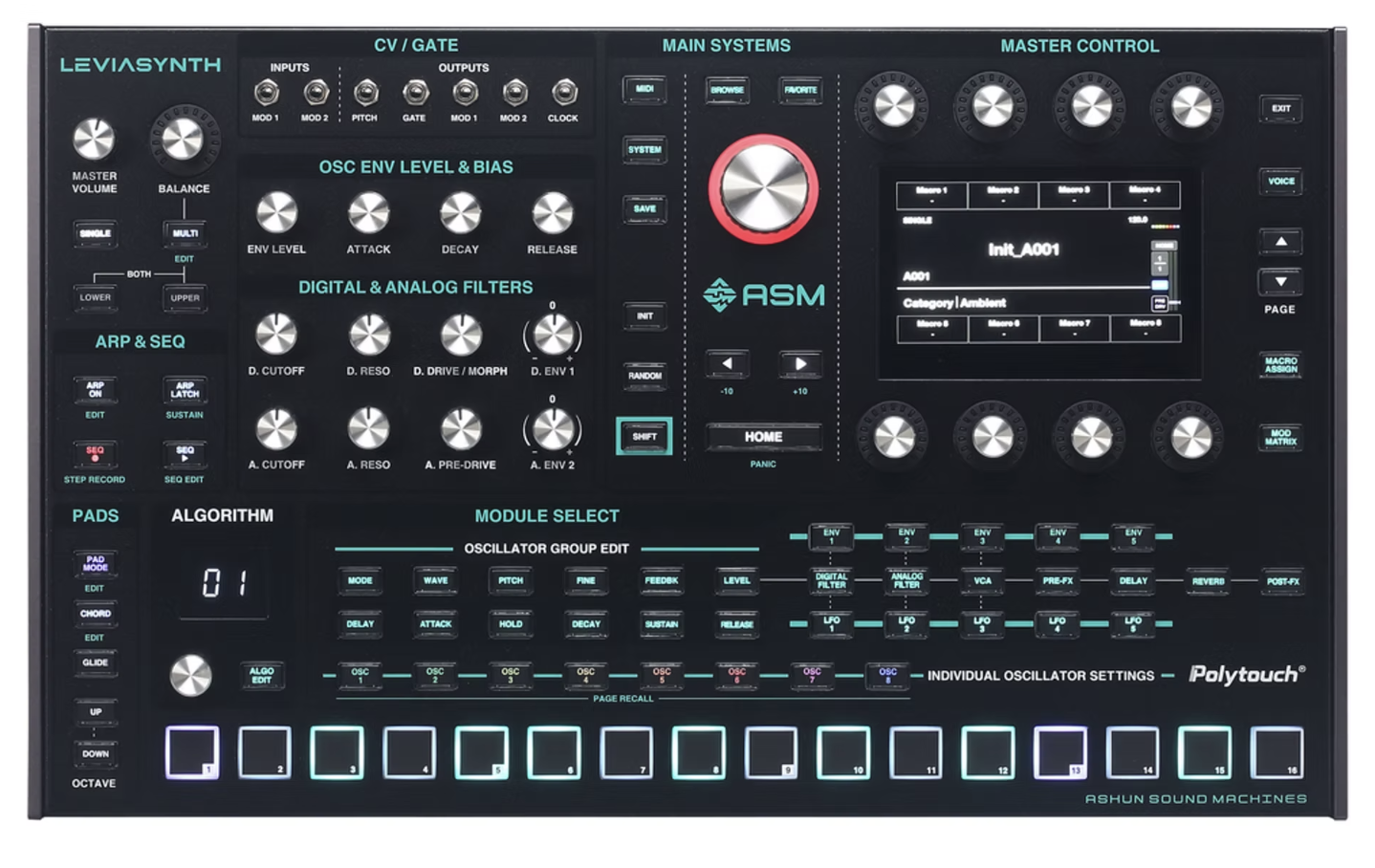Select the OSC 4 button
The width and height of the screenshot is (1375, 868).
click(x=586, y=675)
